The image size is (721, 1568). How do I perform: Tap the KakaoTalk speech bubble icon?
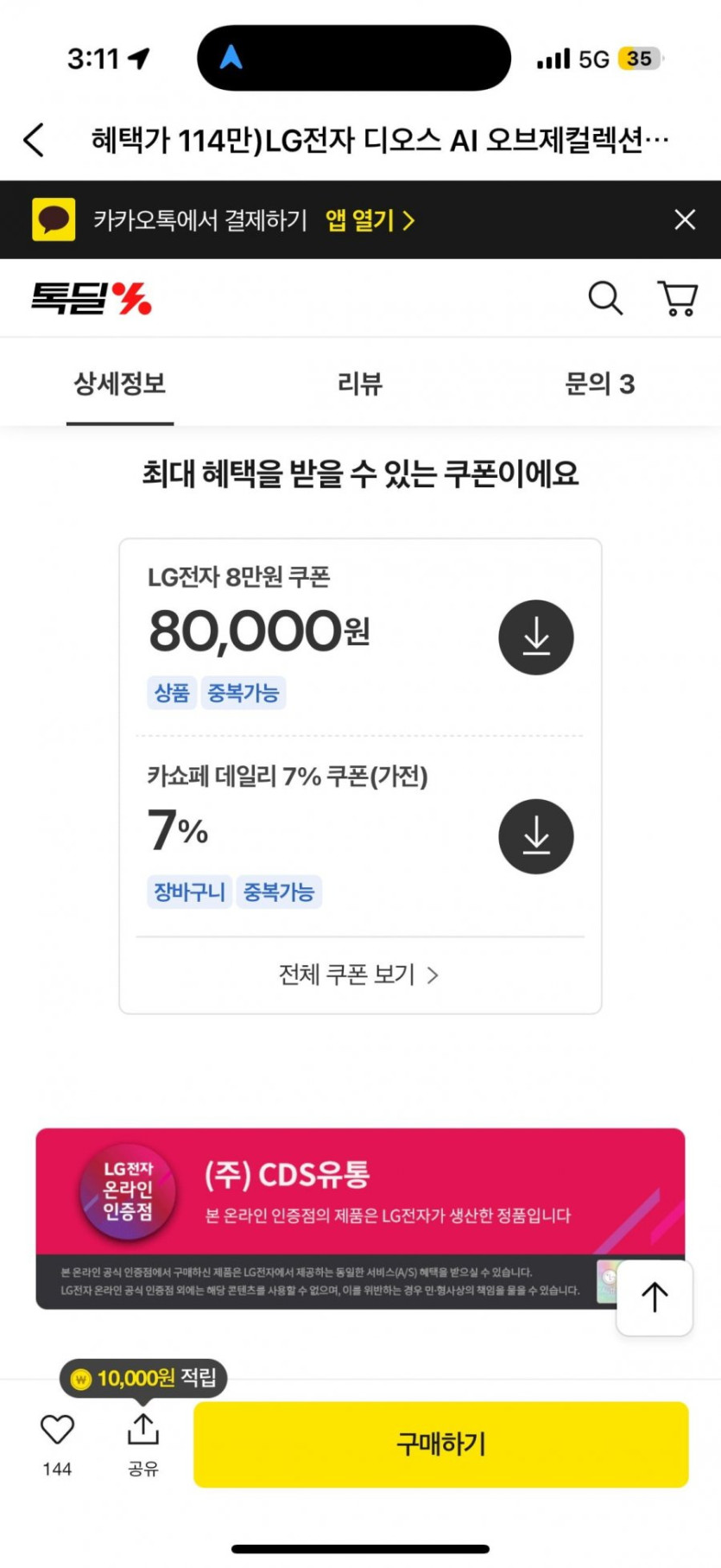click(54, 219)
